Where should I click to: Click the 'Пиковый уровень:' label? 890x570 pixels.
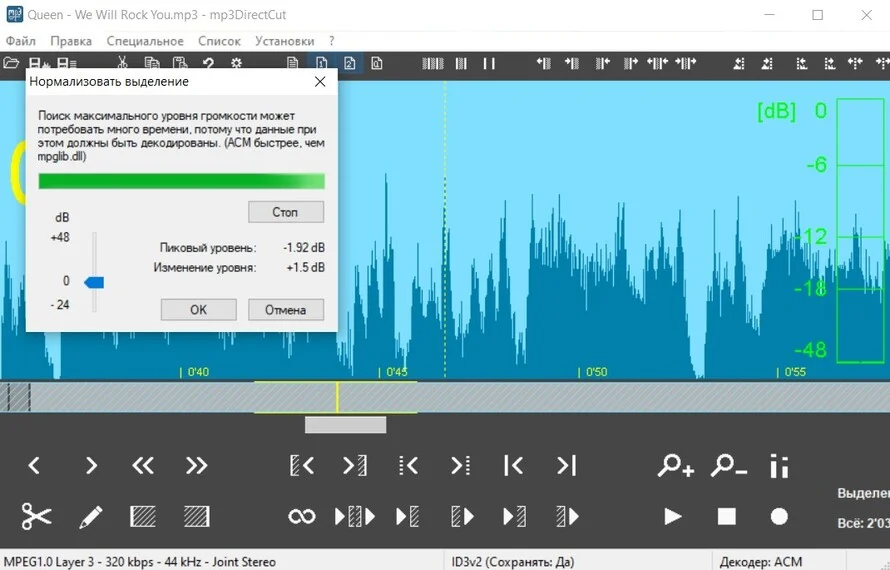coord(208,248)
